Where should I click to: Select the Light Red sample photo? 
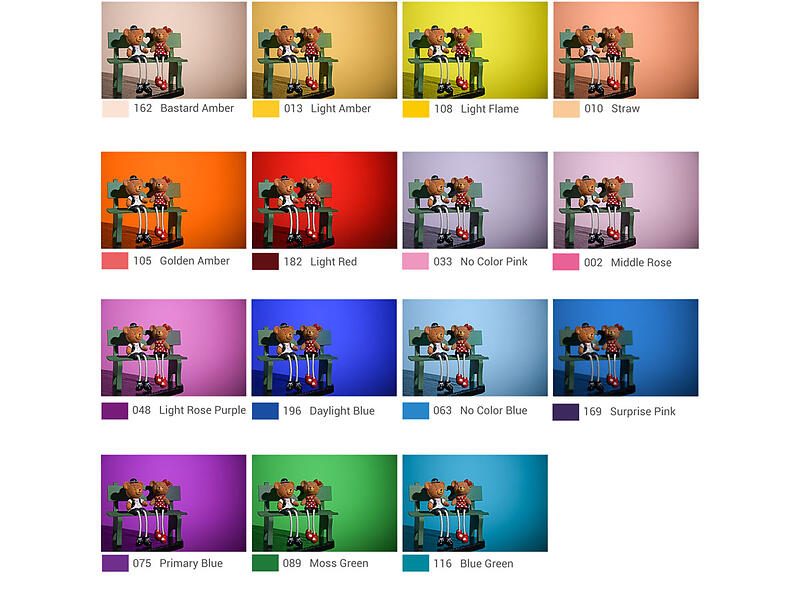pyautogui.click(x=324, y=200)
